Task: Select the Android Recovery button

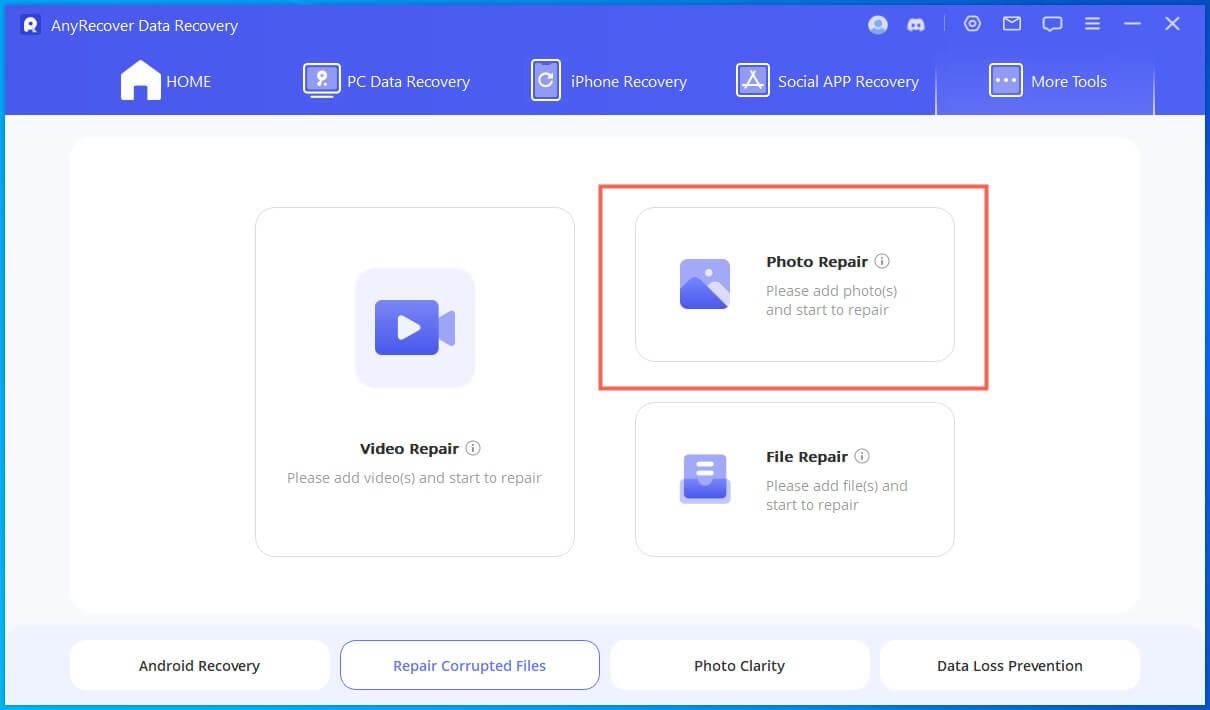Action: tap(199, 665)
